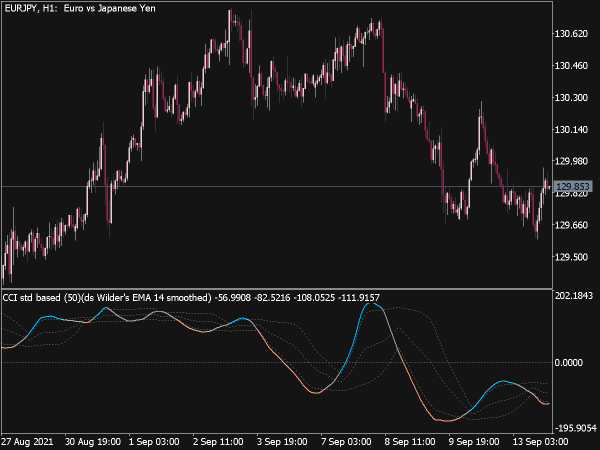Click the 129.500 price axis label
Image resolution: width=600 pixels, height=450 pixels.
571,257
